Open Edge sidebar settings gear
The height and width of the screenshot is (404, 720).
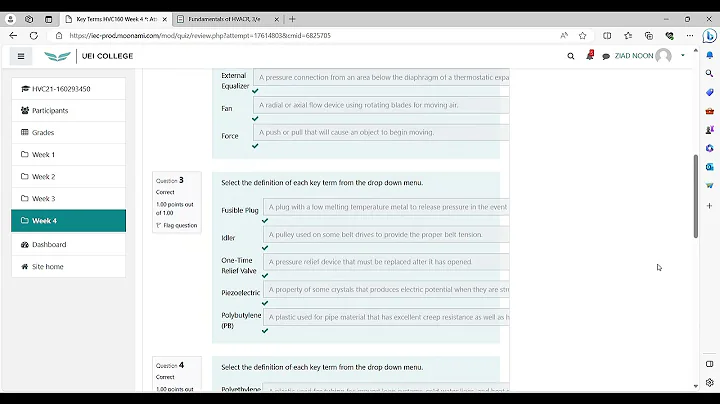(x=709, y=382)
